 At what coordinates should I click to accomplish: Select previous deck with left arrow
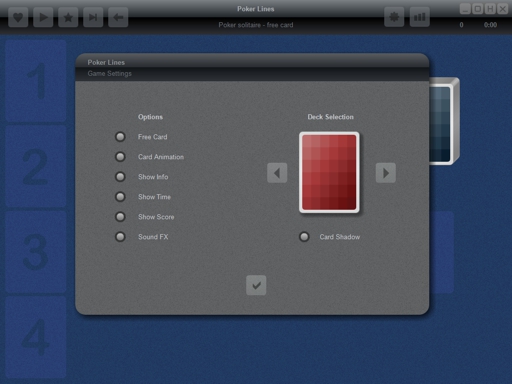[x=277, y=173]
